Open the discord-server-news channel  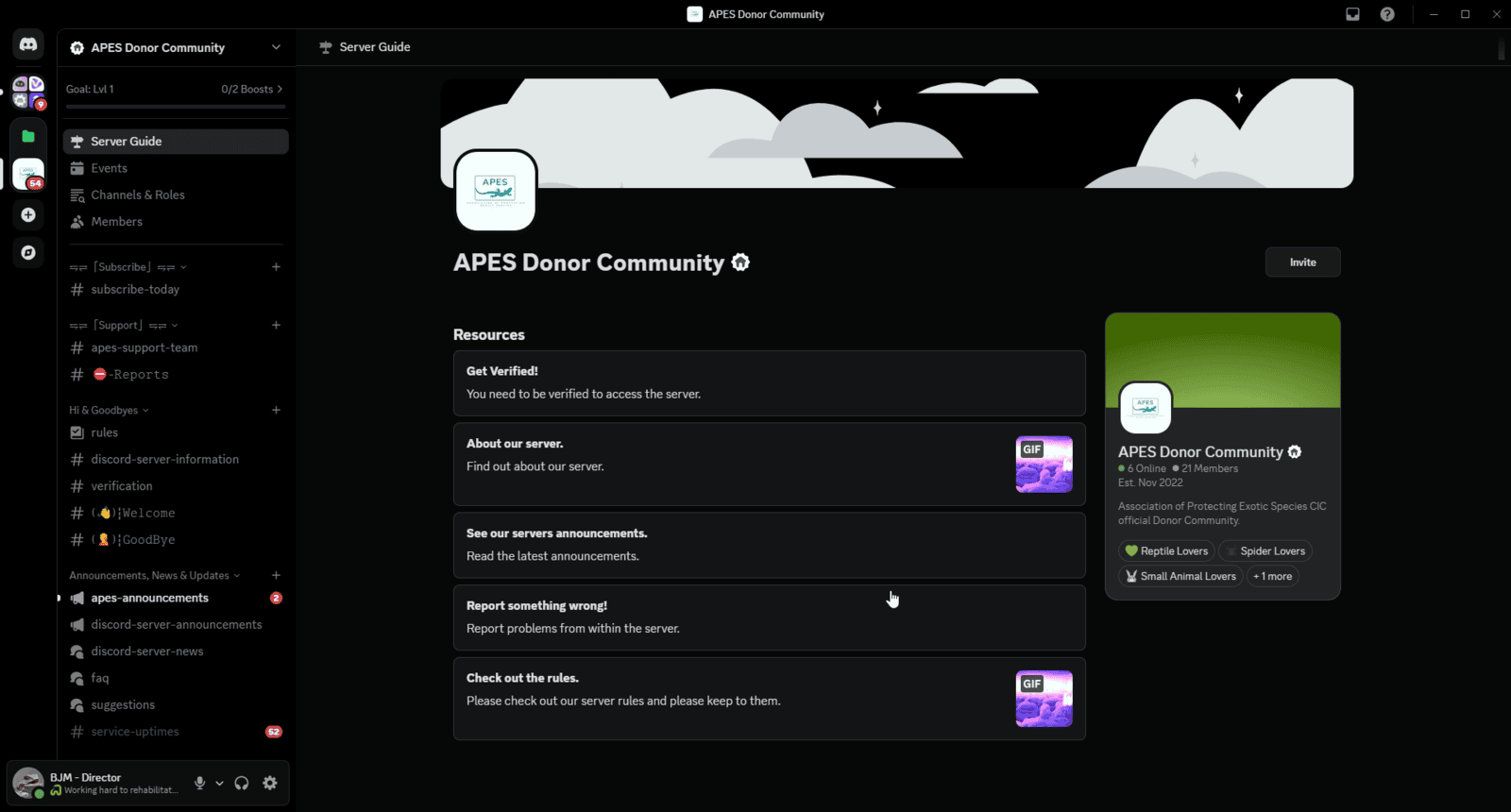point(176,651)
